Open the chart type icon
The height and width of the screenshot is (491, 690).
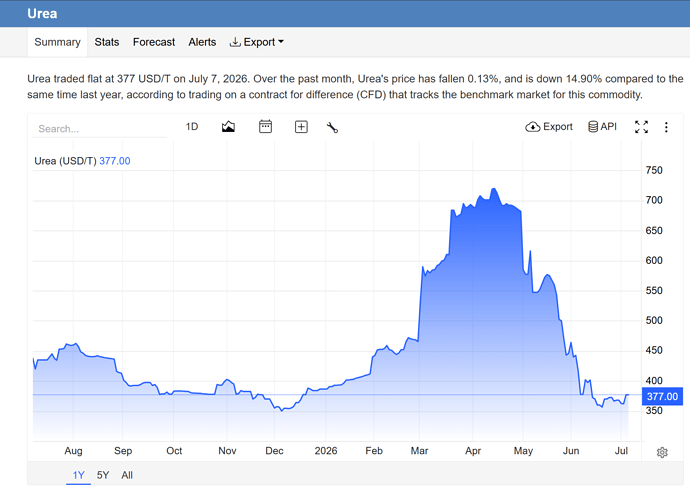click(x=228, y=127)
